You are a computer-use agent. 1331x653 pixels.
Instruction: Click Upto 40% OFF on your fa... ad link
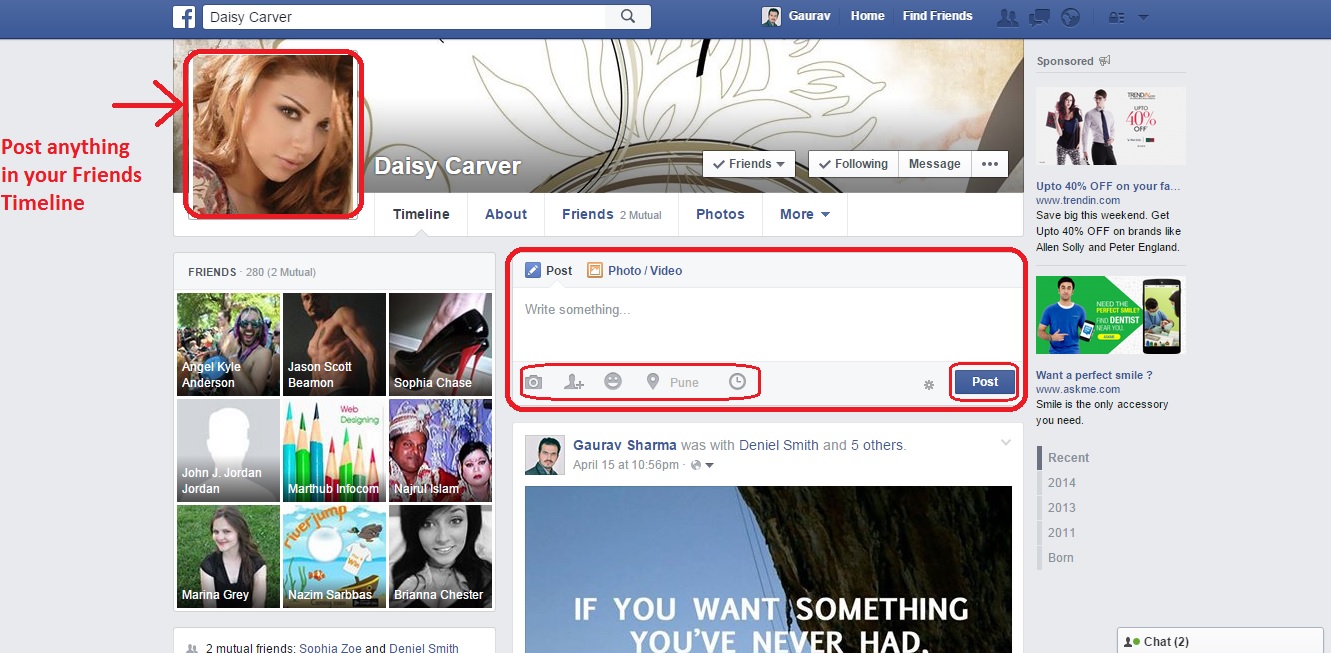pyautogui.click(x=1108, y=186)
